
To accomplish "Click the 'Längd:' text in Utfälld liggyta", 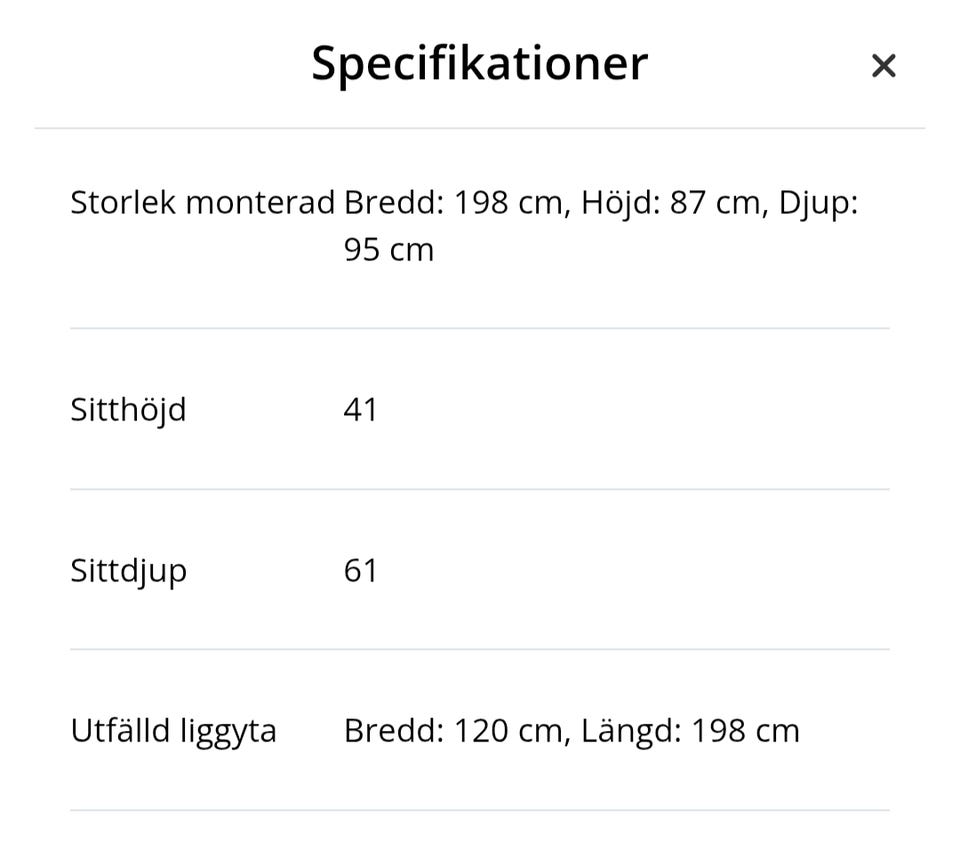I will 630,731.
